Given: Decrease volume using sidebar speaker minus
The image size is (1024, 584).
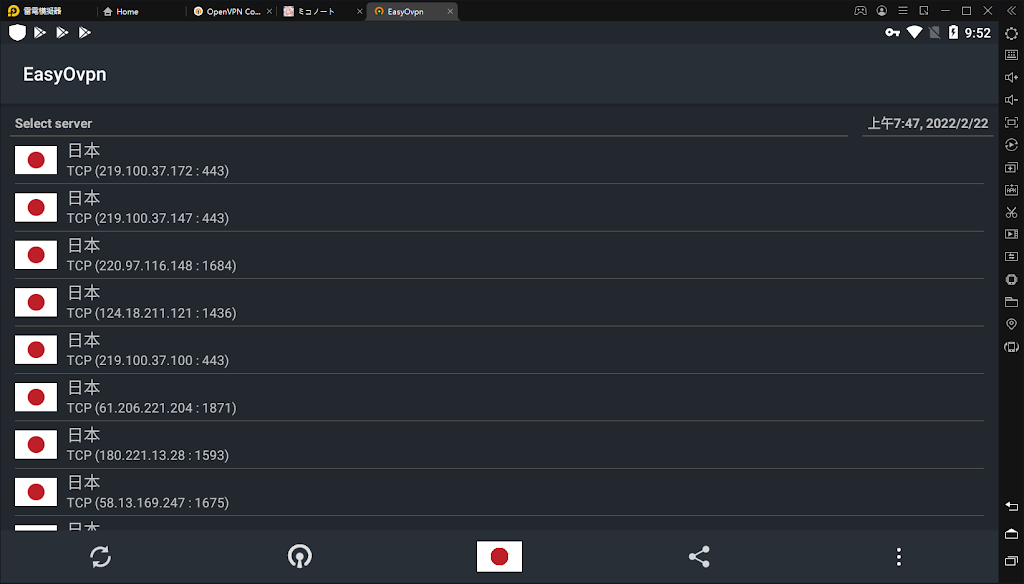Looking at the screenshot, I should coord(1012,100).
